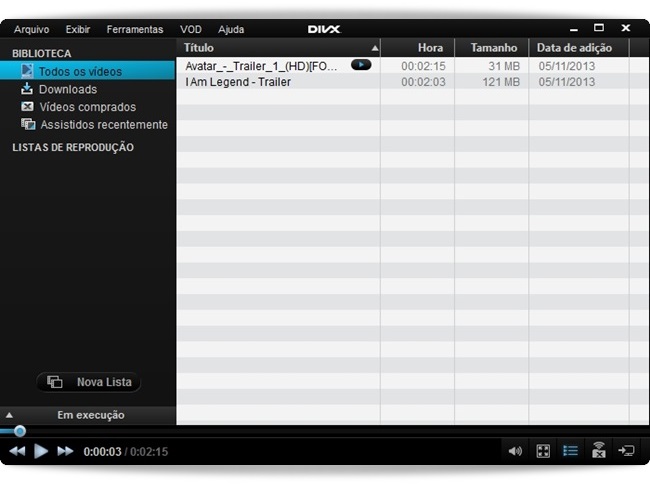
Task: Open the Downloads library section
Action: 67,89
